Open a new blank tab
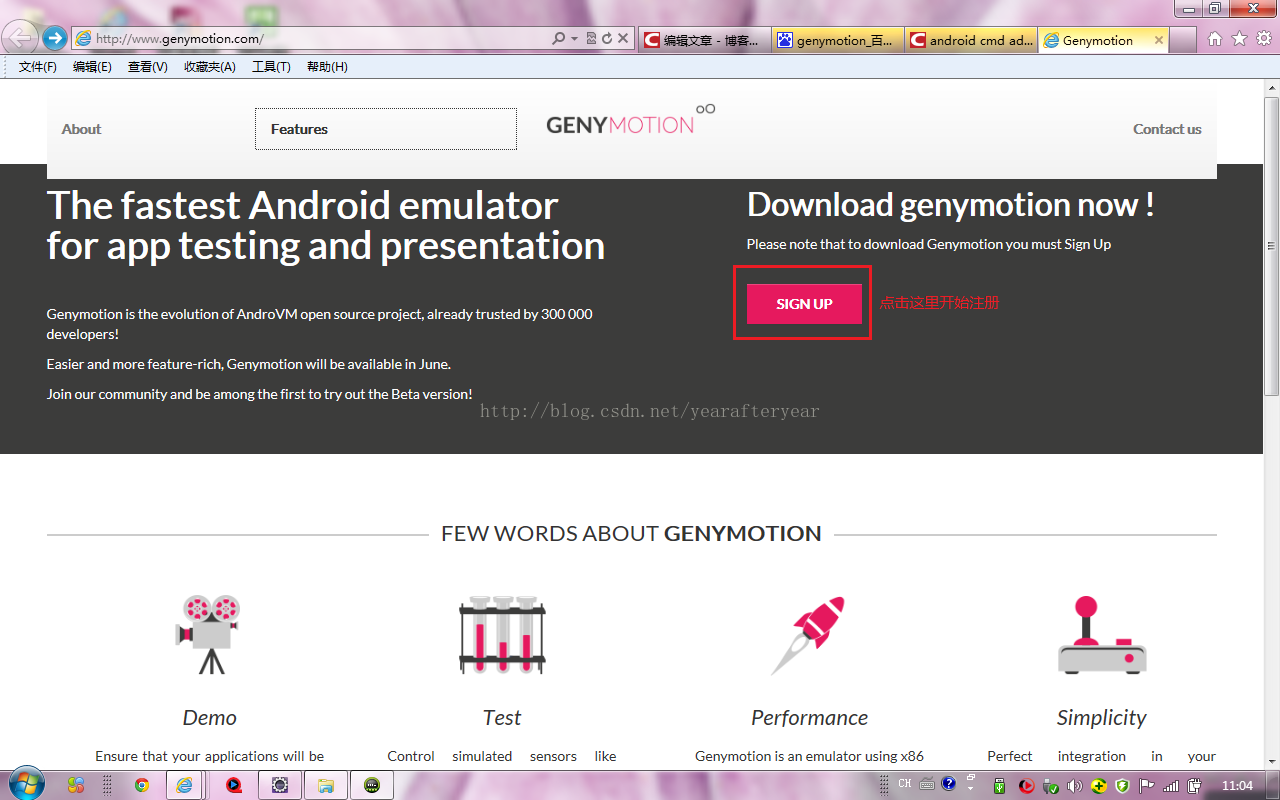This screenshot has height=800, width=1280. pyautogui.click(x=1183, y=40)
